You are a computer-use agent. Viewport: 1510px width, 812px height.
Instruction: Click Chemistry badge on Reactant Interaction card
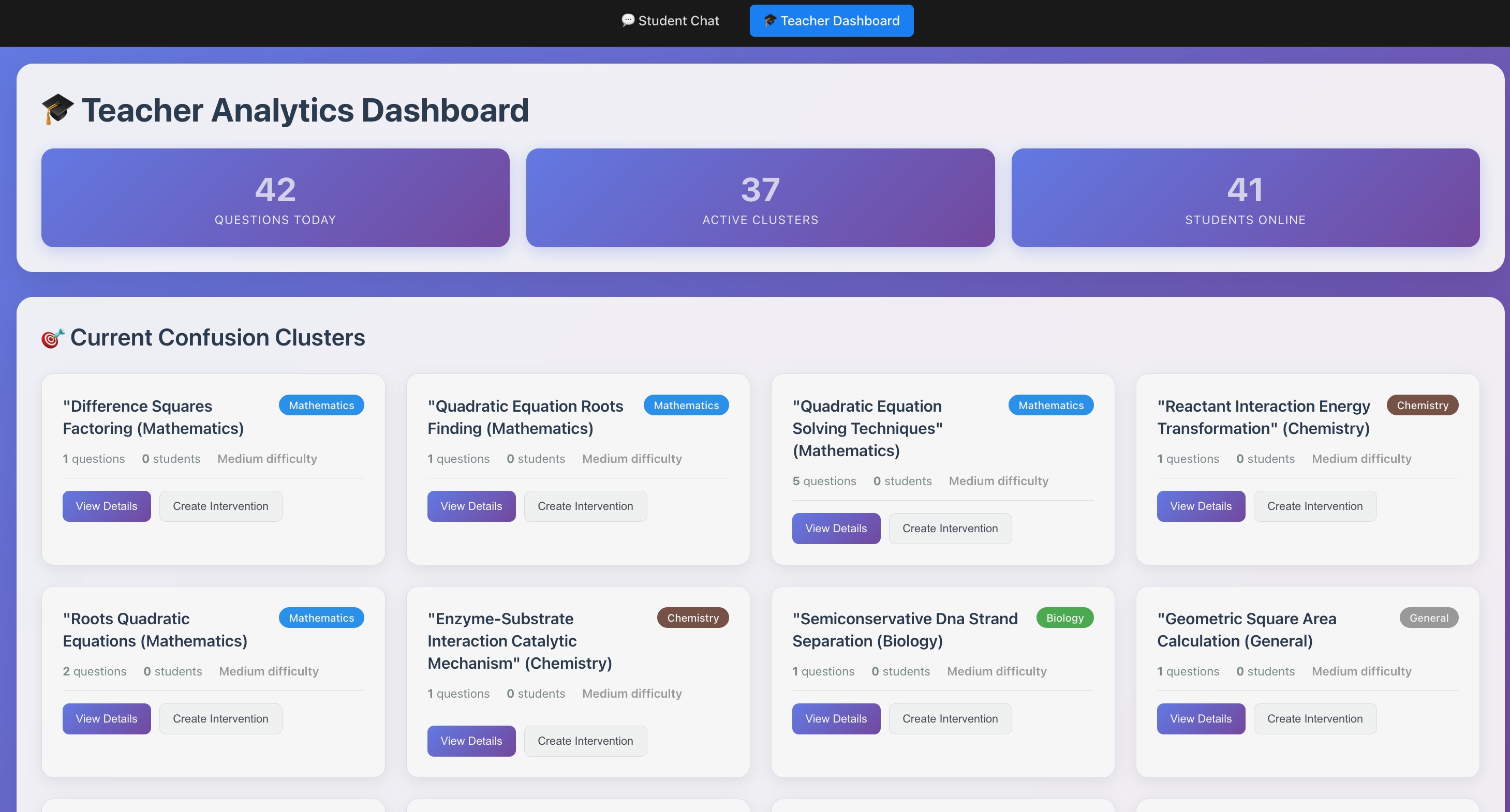point(1422,405)
